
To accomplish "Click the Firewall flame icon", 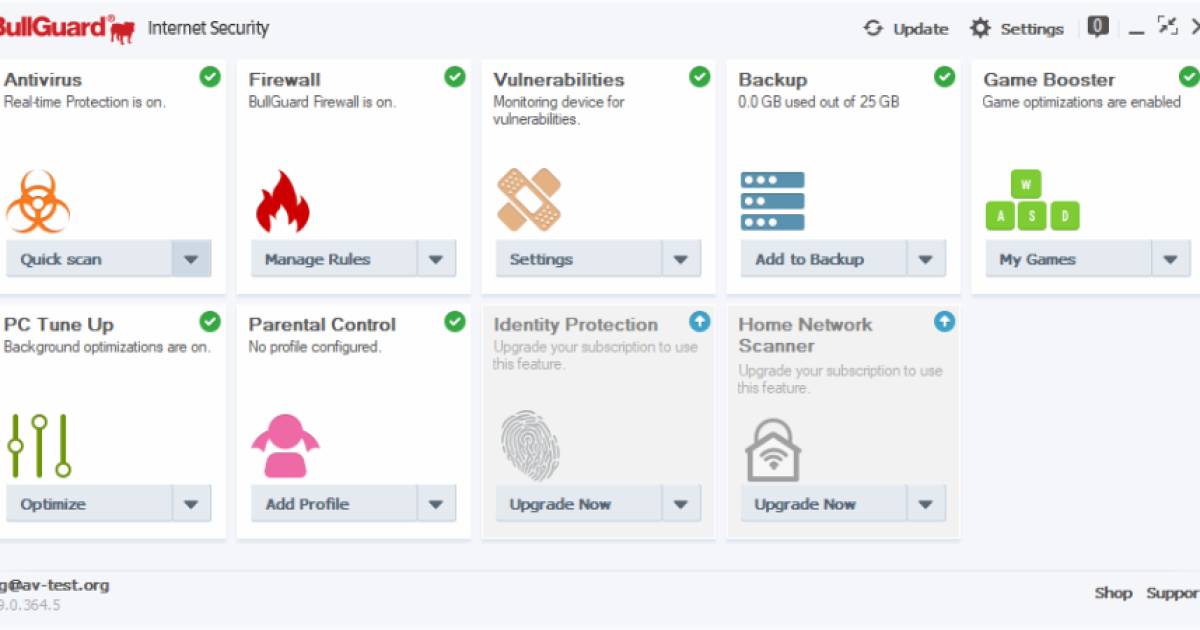I will [x=282, y=201].
